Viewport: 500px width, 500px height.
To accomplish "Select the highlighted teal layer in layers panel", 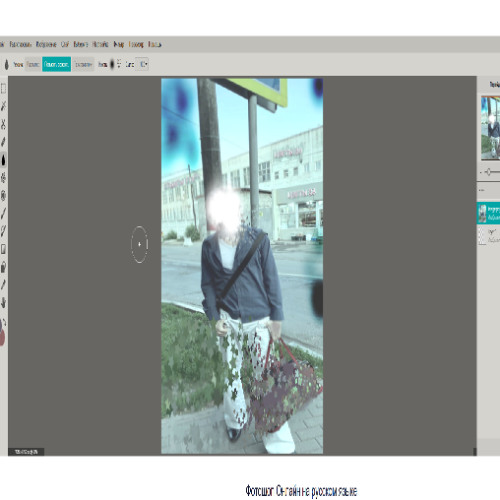I will point(488,213).
